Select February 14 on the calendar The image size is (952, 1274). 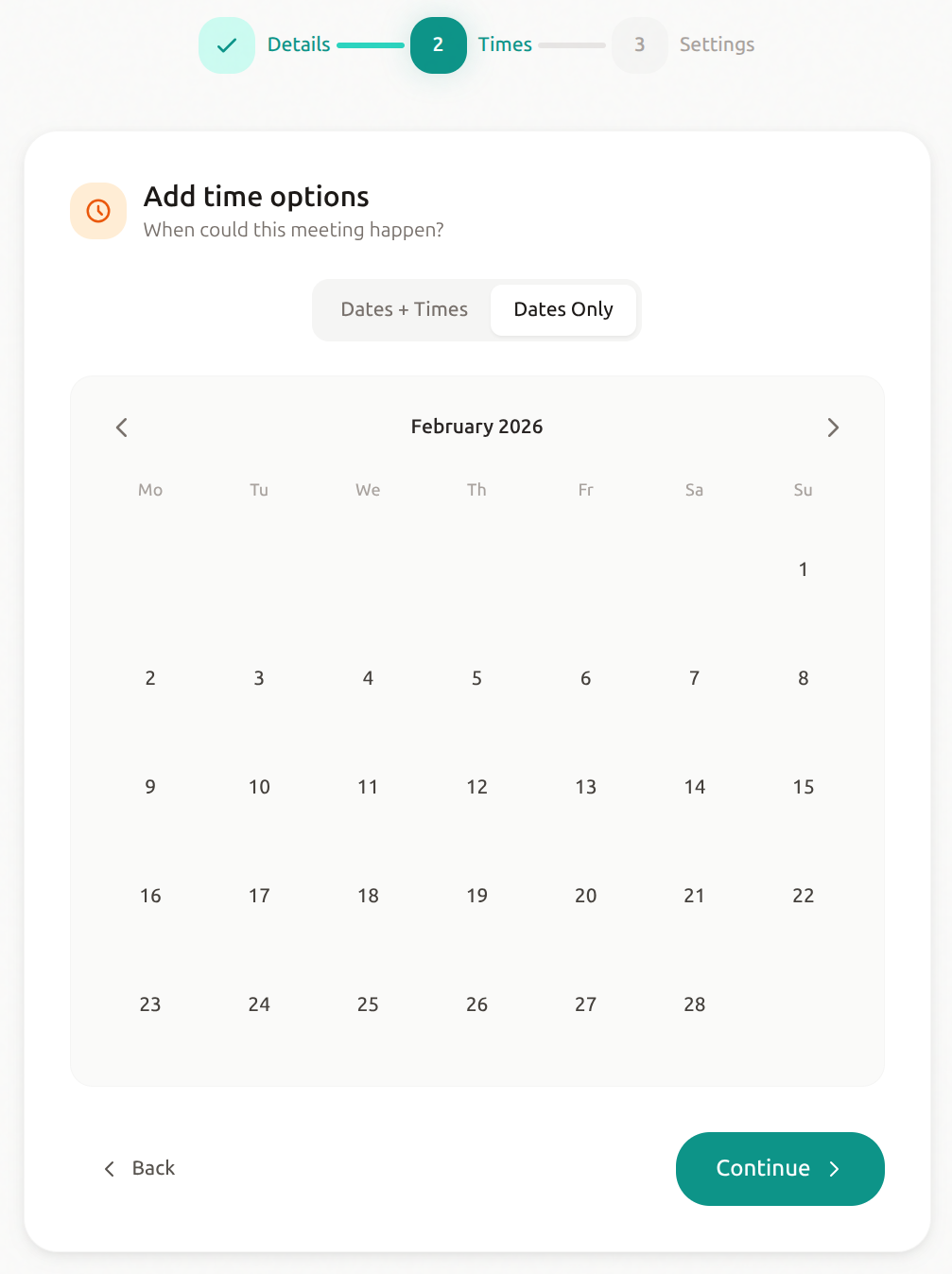point(694,786)
